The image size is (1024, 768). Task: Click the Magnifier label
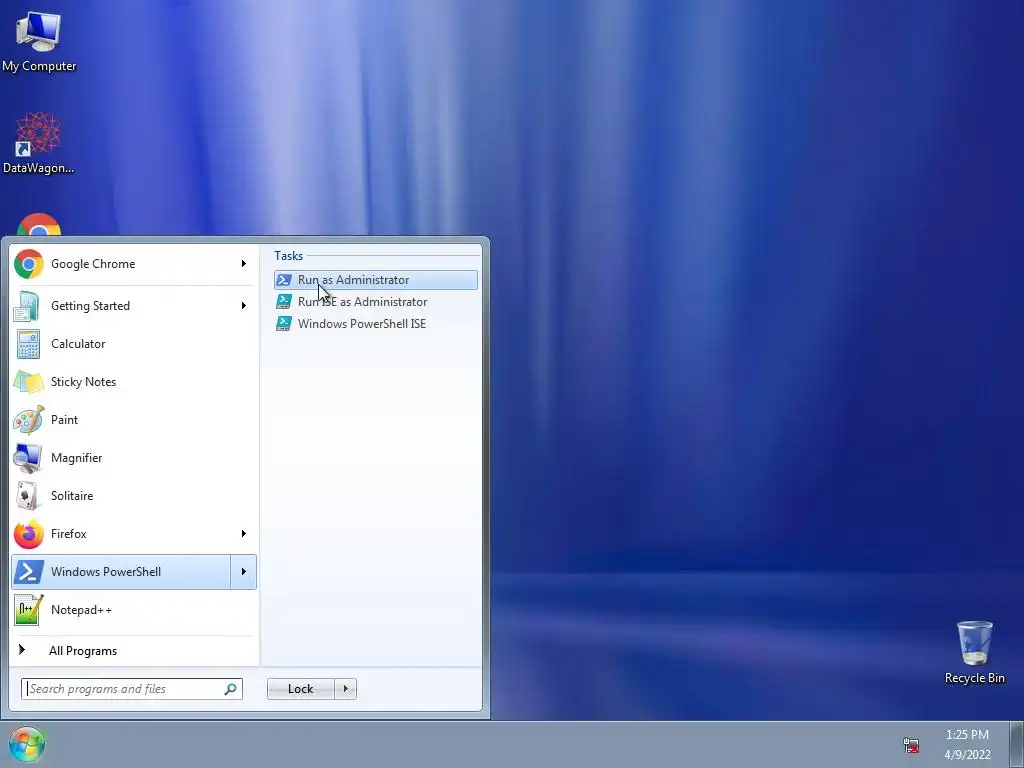76,458
